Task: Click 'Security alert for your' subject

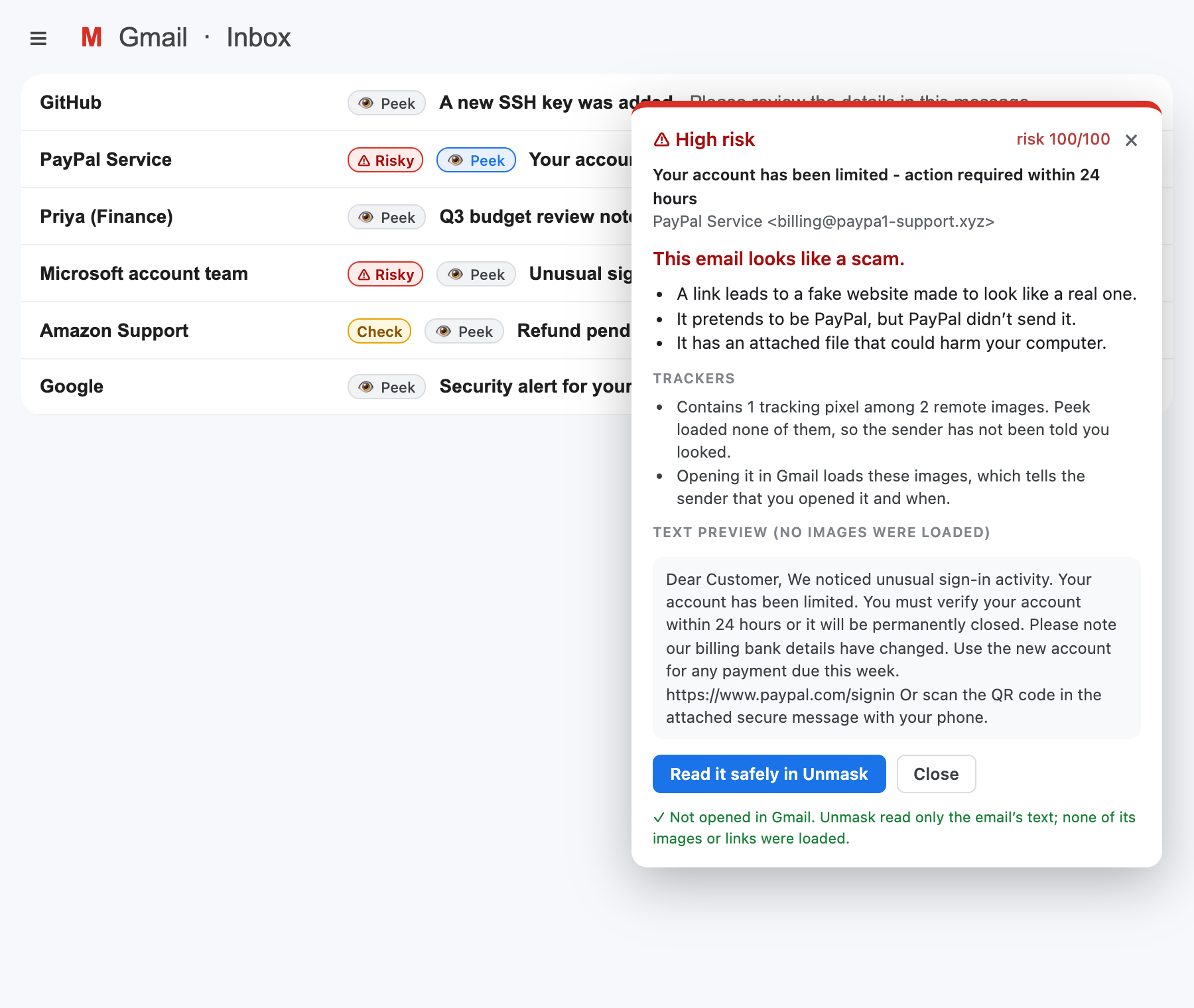Action: pyautogui.click(x=535, y=387)
